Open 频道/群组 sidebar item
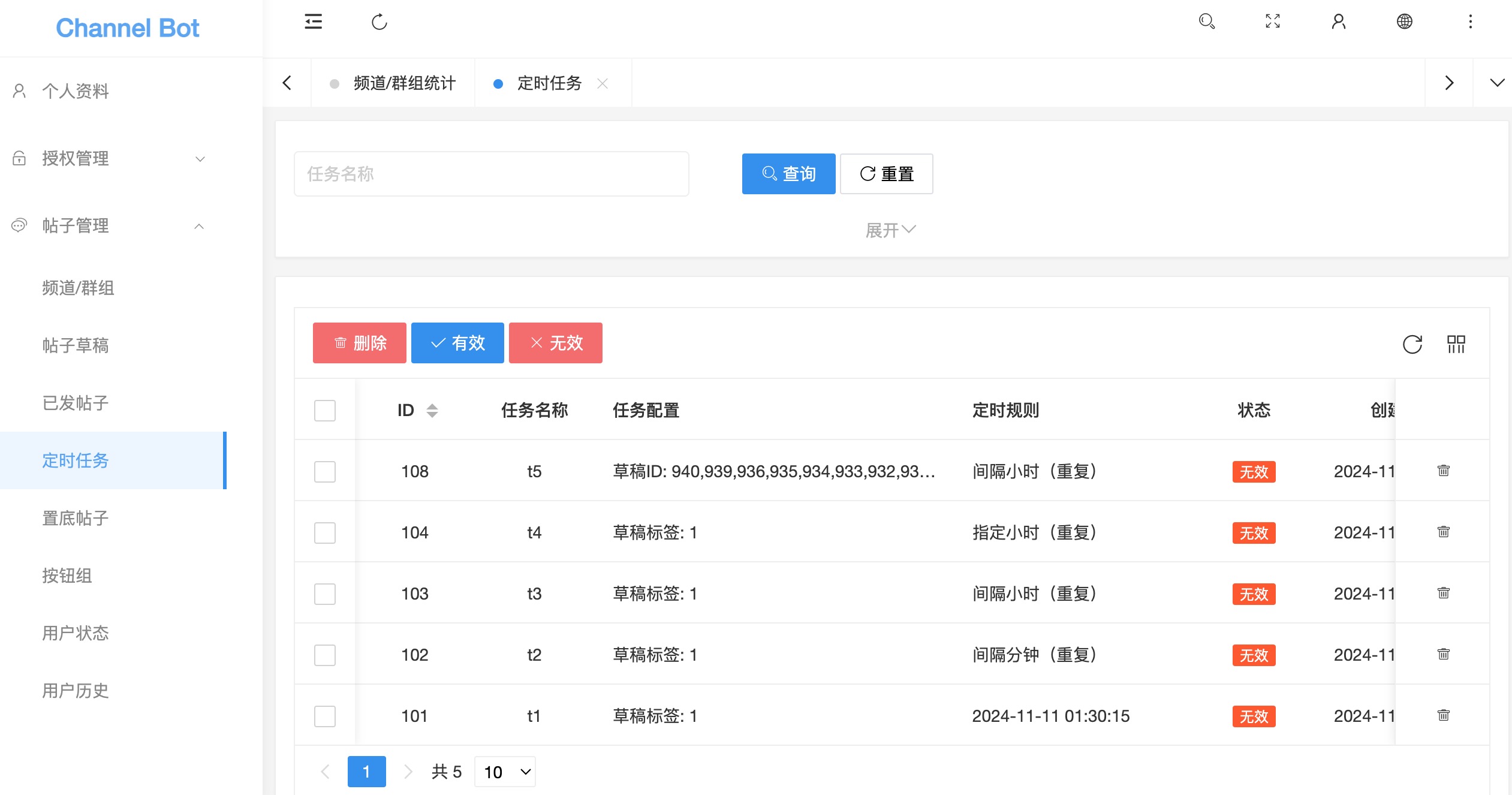The image size is (1512, 795). point(113,288)
